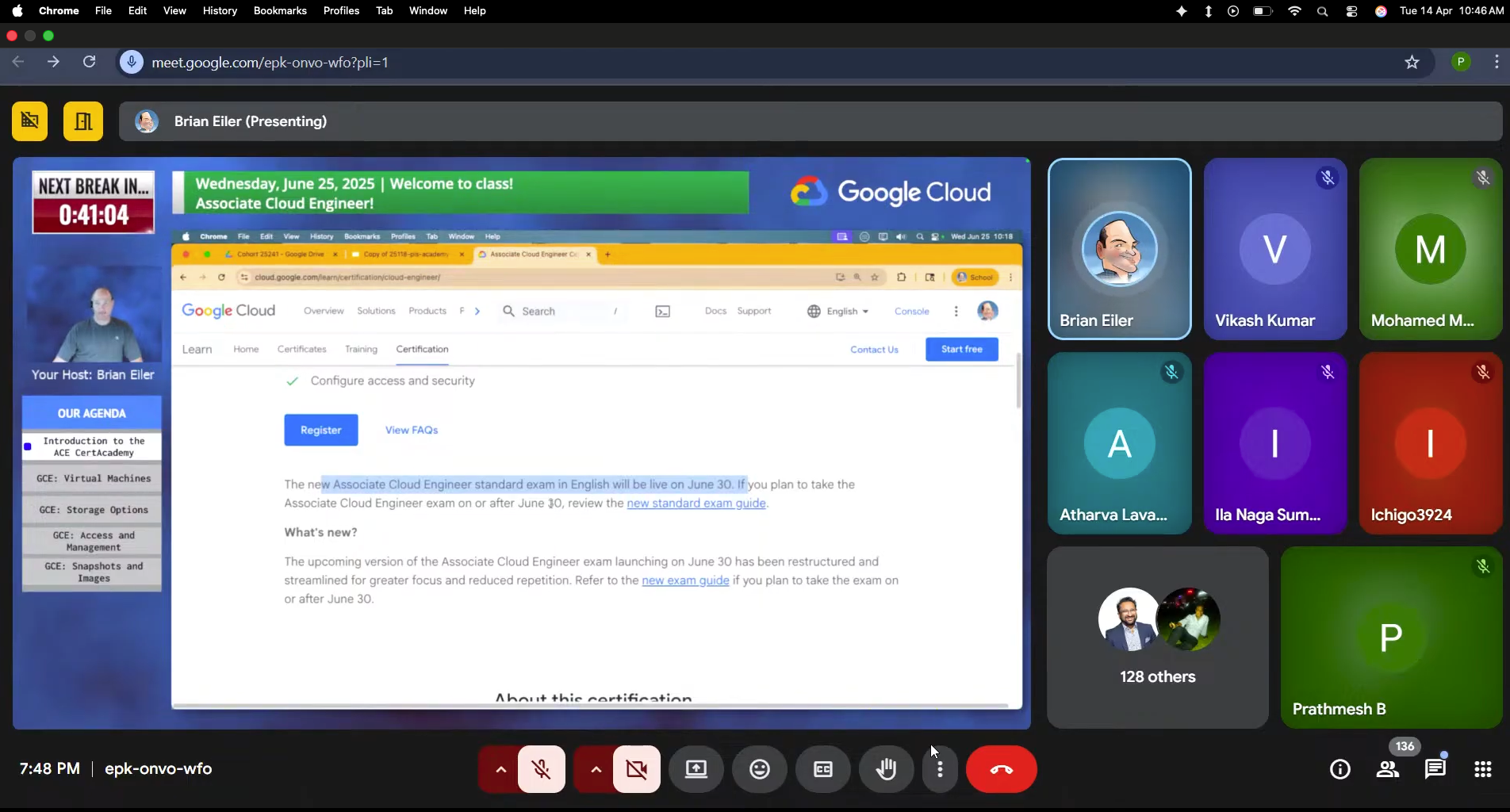Open the Tab menu
Image resolution: width=1510 pixels, height=812 pixels.
[x=384, y=11]
